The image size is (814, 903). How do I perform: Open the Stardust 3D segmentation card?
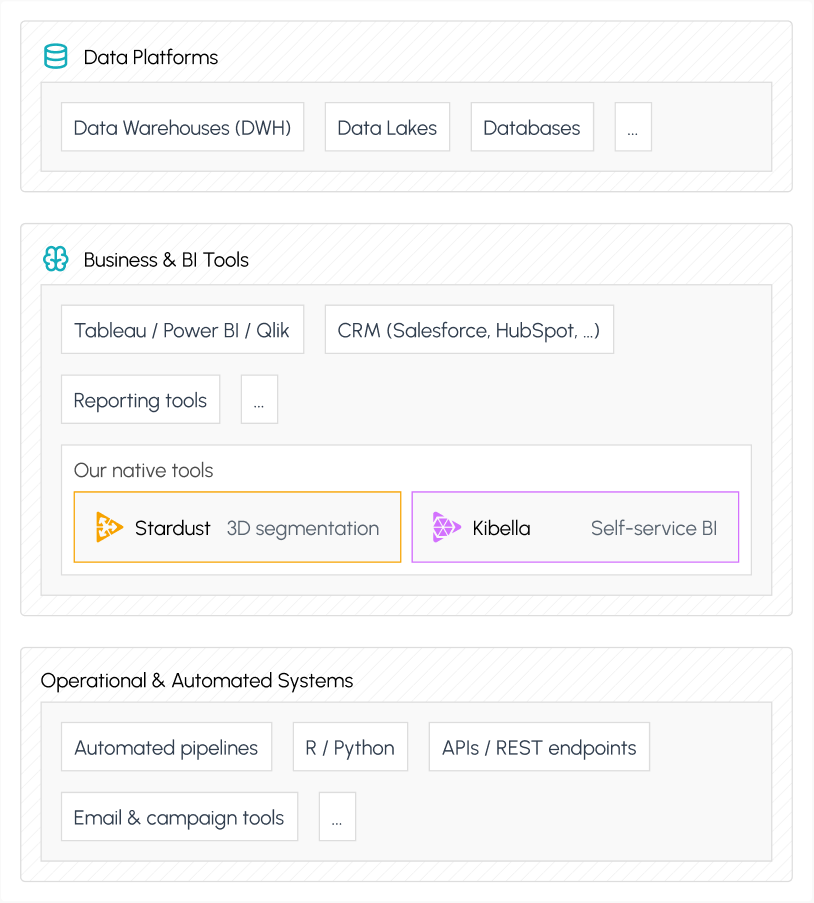click(x=237, y=527)
